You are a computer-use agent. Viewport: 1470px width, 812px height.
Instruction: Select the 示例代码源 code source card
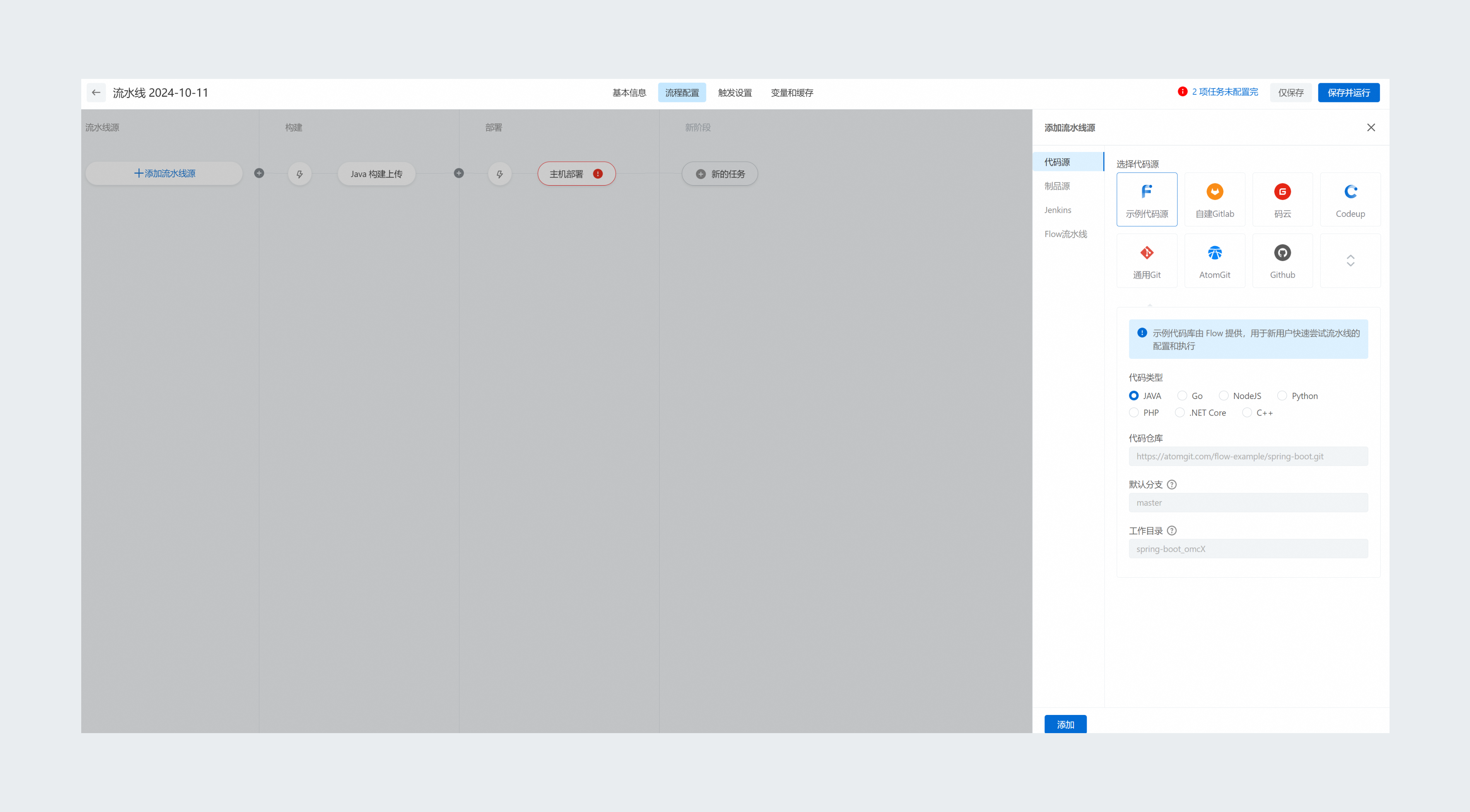[1147, 199]
